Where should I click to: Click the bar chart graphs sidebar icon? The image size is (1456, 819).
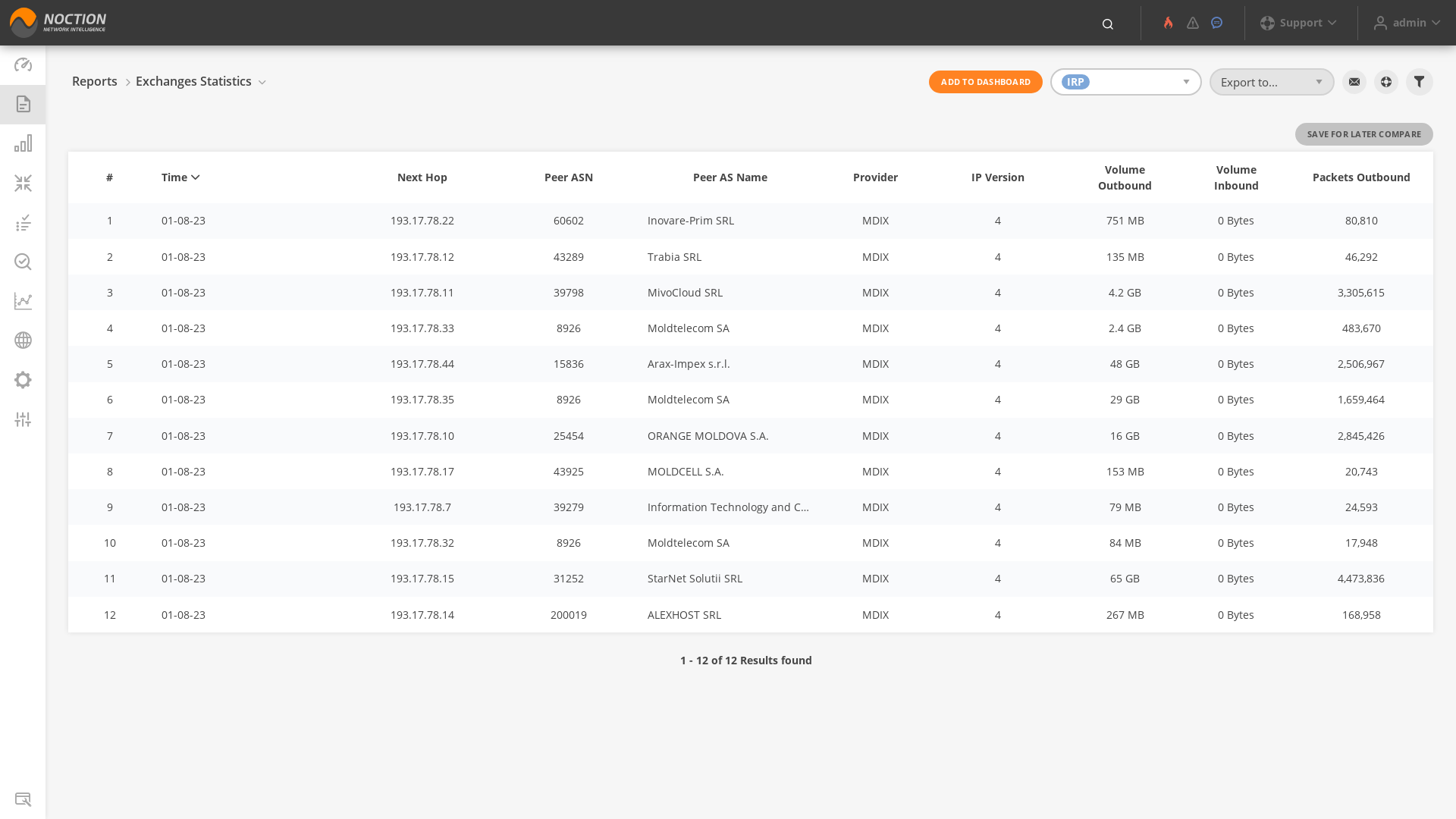23,143
